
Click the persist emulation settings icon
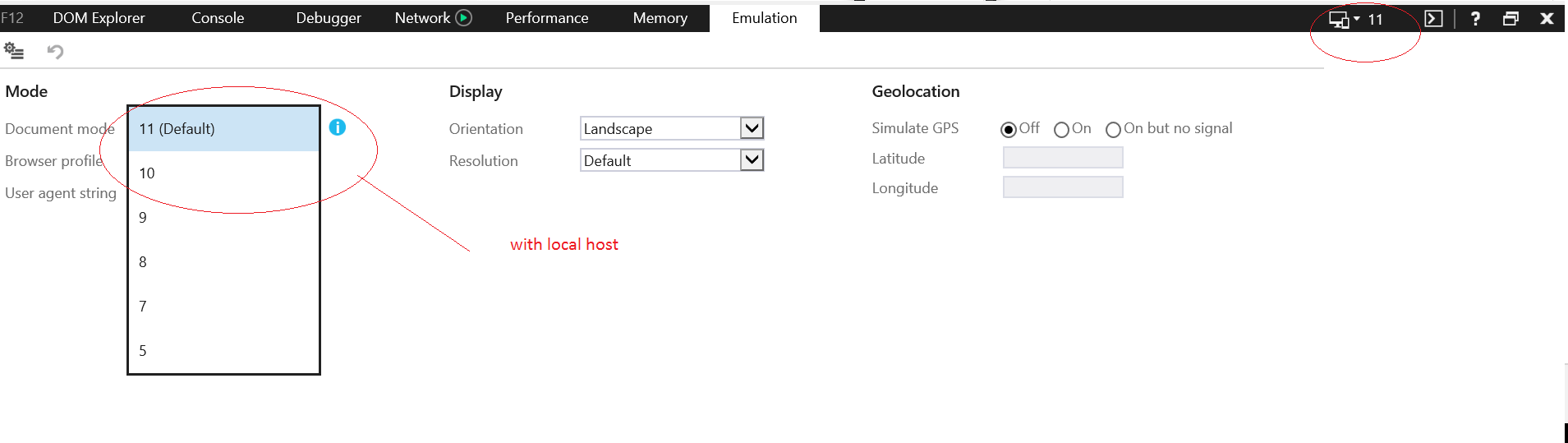tap(14, 52)
